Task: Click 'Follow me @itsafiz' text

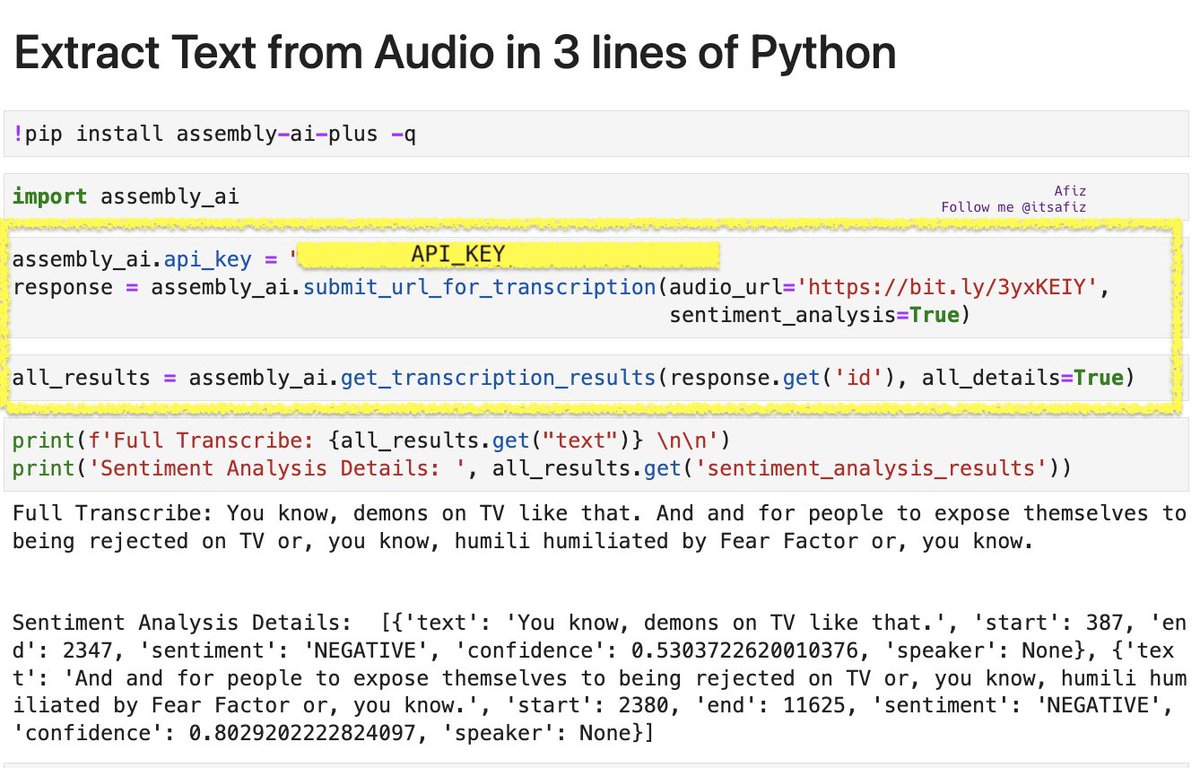Action: [1013, 207]
